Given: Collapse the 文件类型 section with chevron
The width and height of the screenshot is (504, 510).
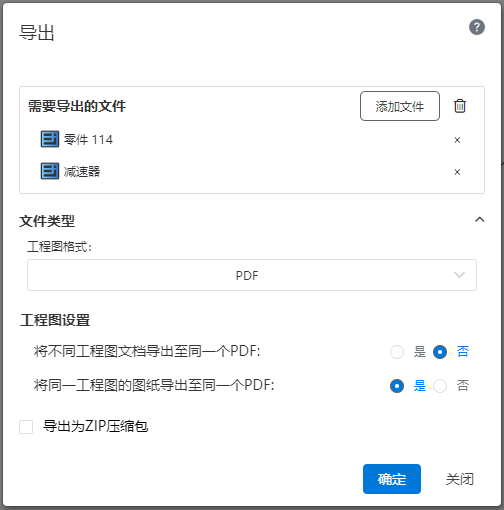Looking at the screenshot, I should click(479, 219).
